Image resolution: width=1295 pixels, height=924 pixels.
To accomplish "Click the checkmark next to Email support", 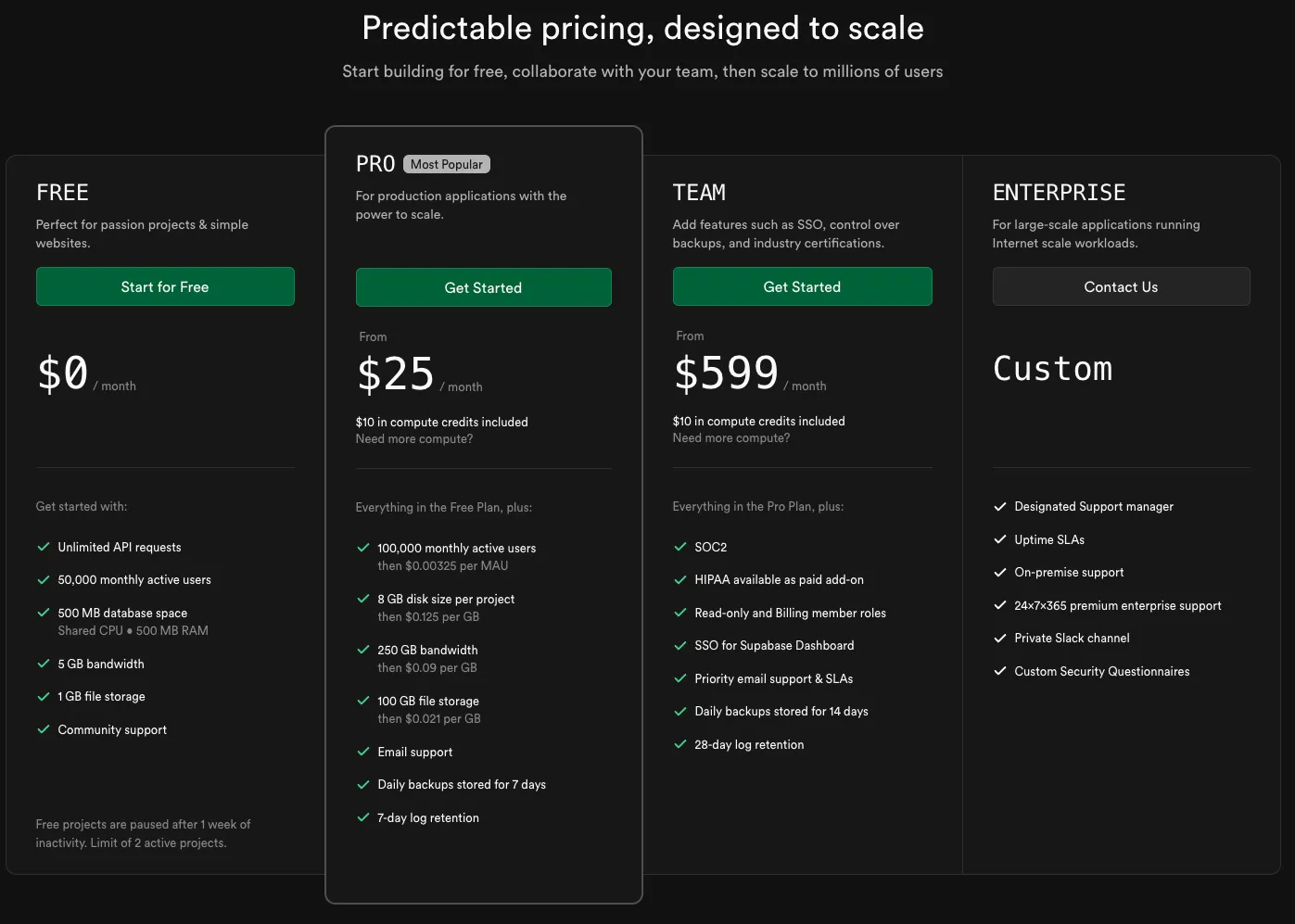I will tap(363, 753).
